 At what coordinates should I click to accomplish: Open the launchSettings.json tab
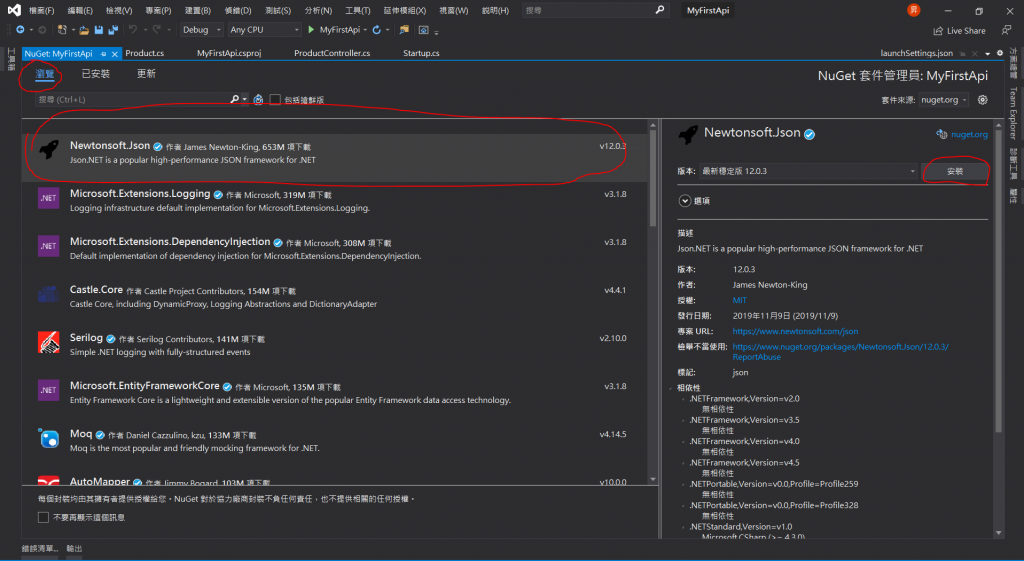point(916,54)
